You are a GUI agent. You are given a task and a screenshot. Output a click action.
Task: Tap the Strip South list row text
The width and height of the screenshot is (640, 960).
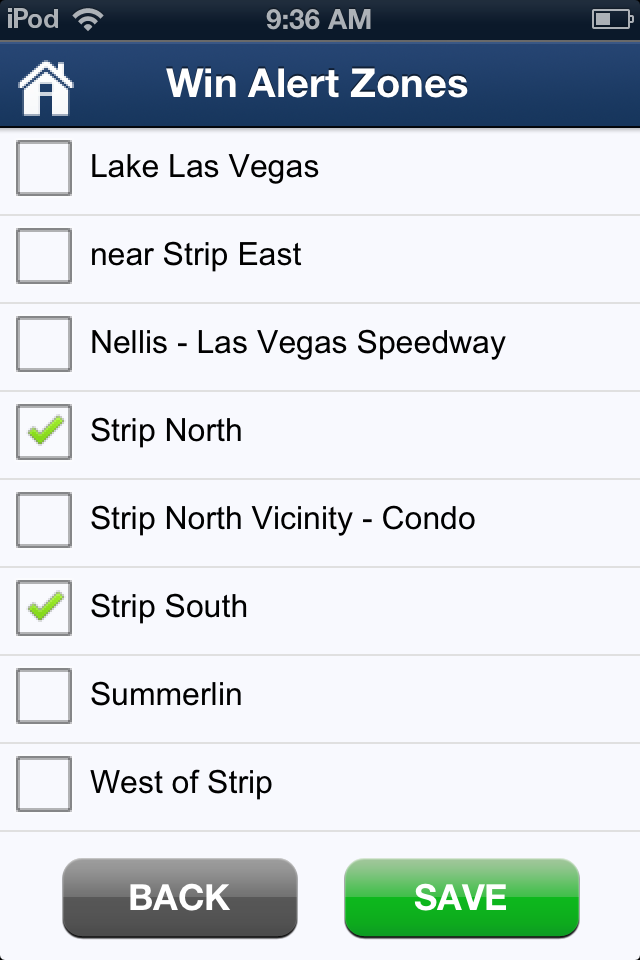pyautogui.click(x=168, y=606)
